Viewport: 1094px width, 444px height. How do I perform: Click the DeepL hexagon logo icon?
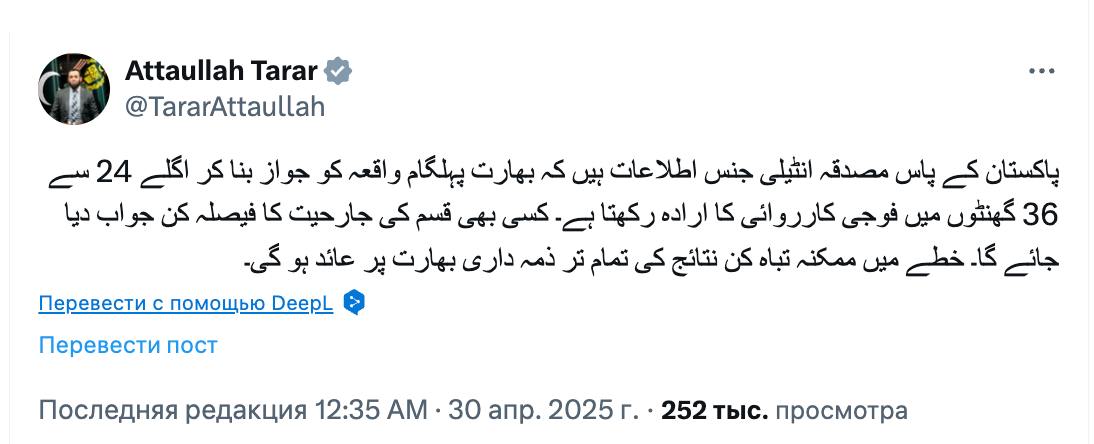[x=352, y=303]
